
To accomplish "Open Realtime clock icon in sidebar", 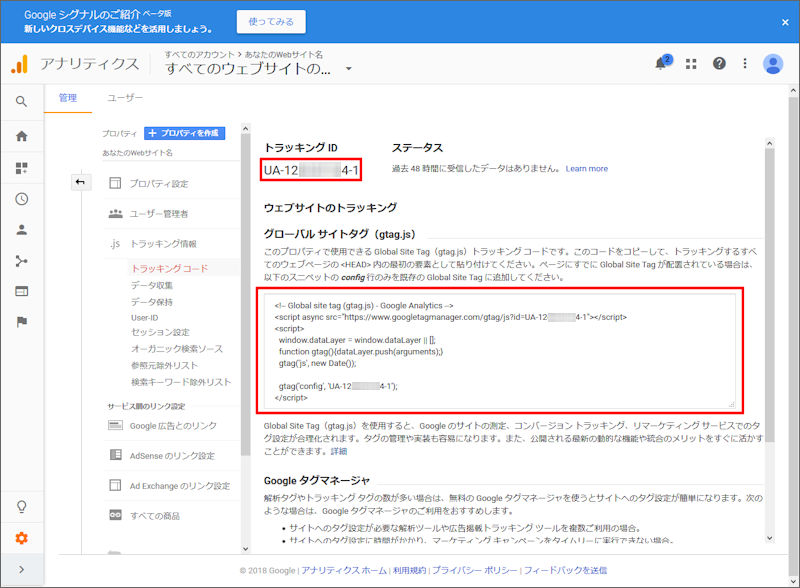I will coord(21,199).
